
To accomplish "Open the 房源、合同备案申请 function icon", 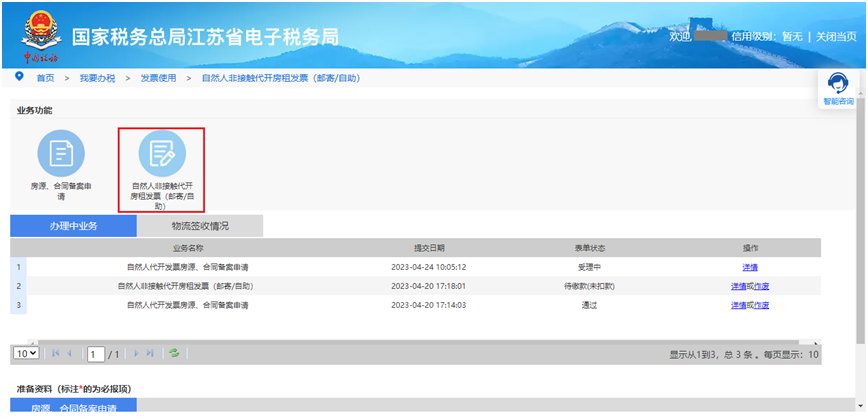I will [x=61, y=153].
